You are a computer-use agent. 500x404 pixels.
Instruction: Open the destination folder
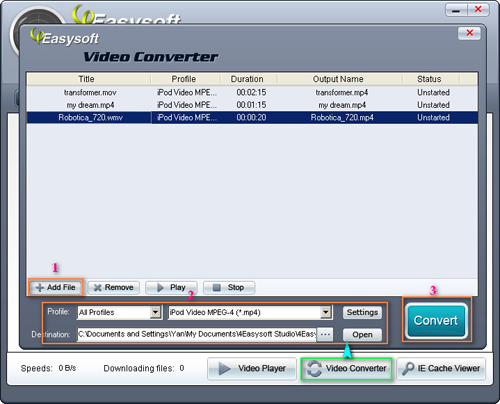coord(362,334)
